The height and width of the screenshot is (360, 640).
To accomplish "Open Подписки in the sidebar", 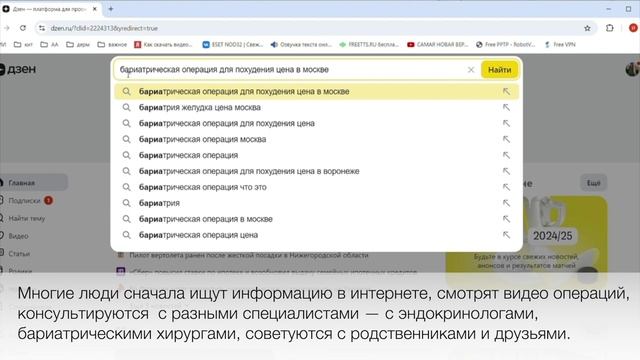I will click(x=24, y=200).
